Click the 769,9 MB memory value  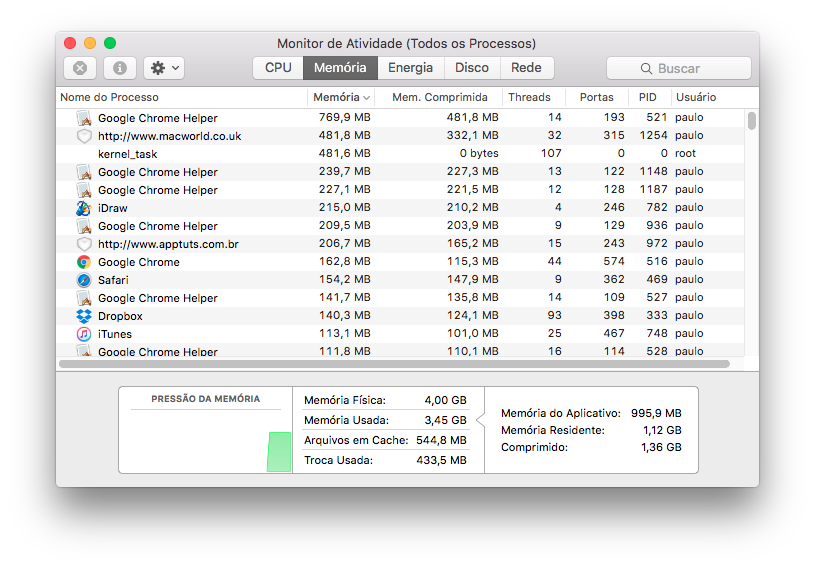click(345, 117)
